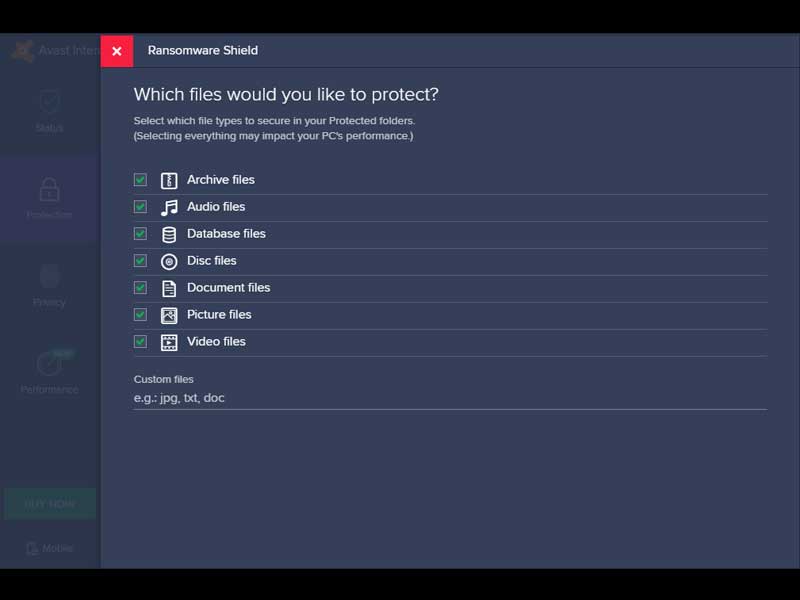Click the Picture files image icon

tap(169, 315)
